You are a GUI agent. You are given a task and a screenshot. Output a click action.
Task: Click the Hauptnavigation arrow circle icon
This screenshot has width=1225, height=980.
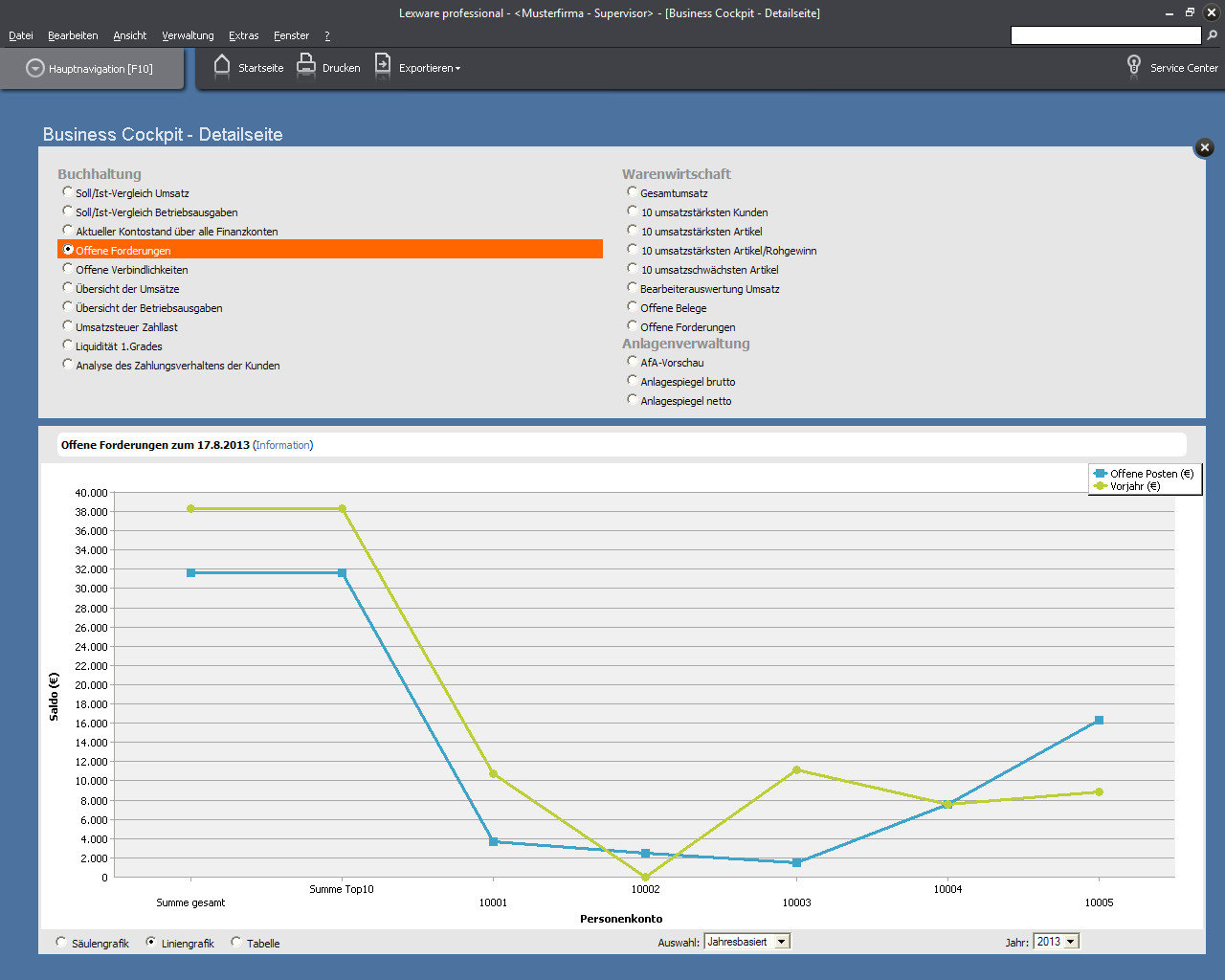[x=35, y=69]
